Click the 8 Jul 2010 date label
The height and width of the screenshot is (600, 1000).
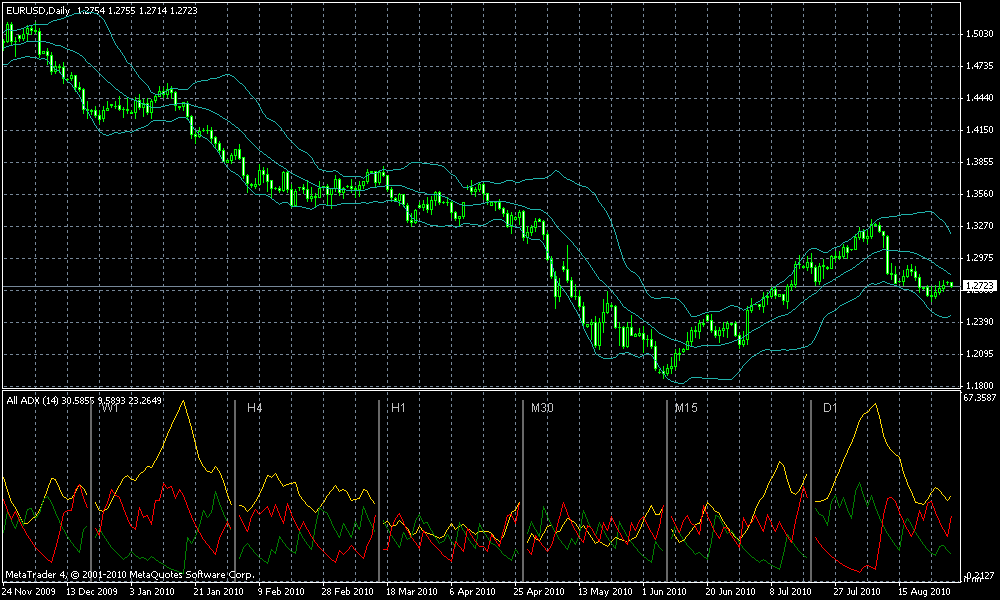[791, 591]
